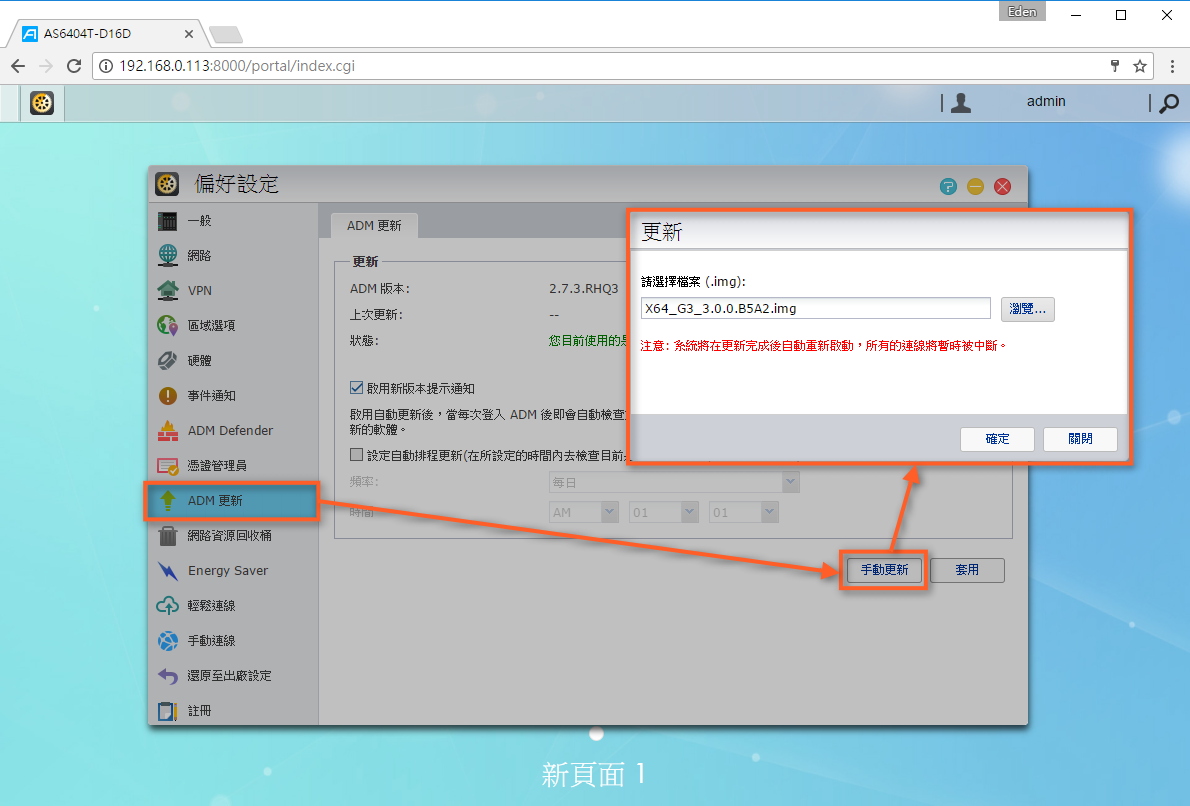The height and width of the screenshot is (806, 1190).
Task: Confirm the update with 確定 button
Action: (997, 439)
